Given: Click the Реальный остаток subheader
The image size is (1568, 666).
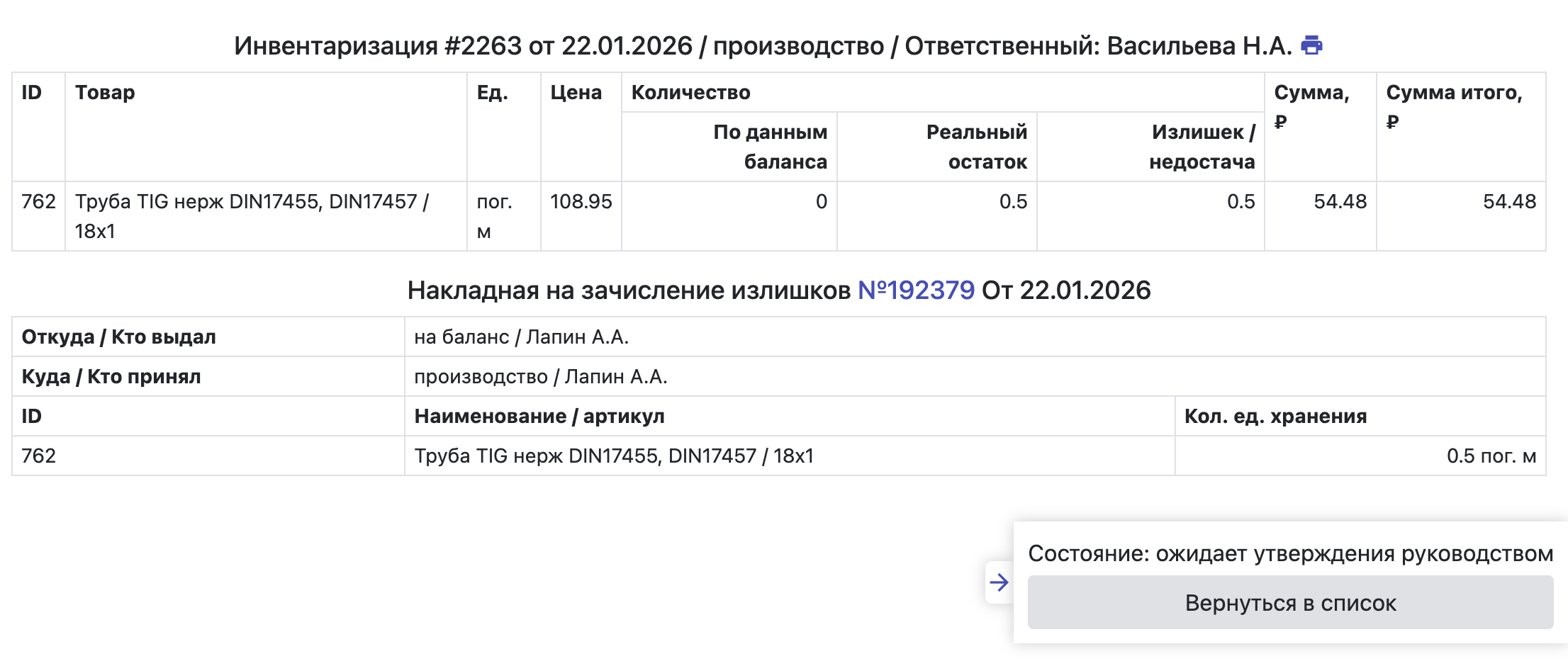Looking at the screenshot, I should (976, 147).
